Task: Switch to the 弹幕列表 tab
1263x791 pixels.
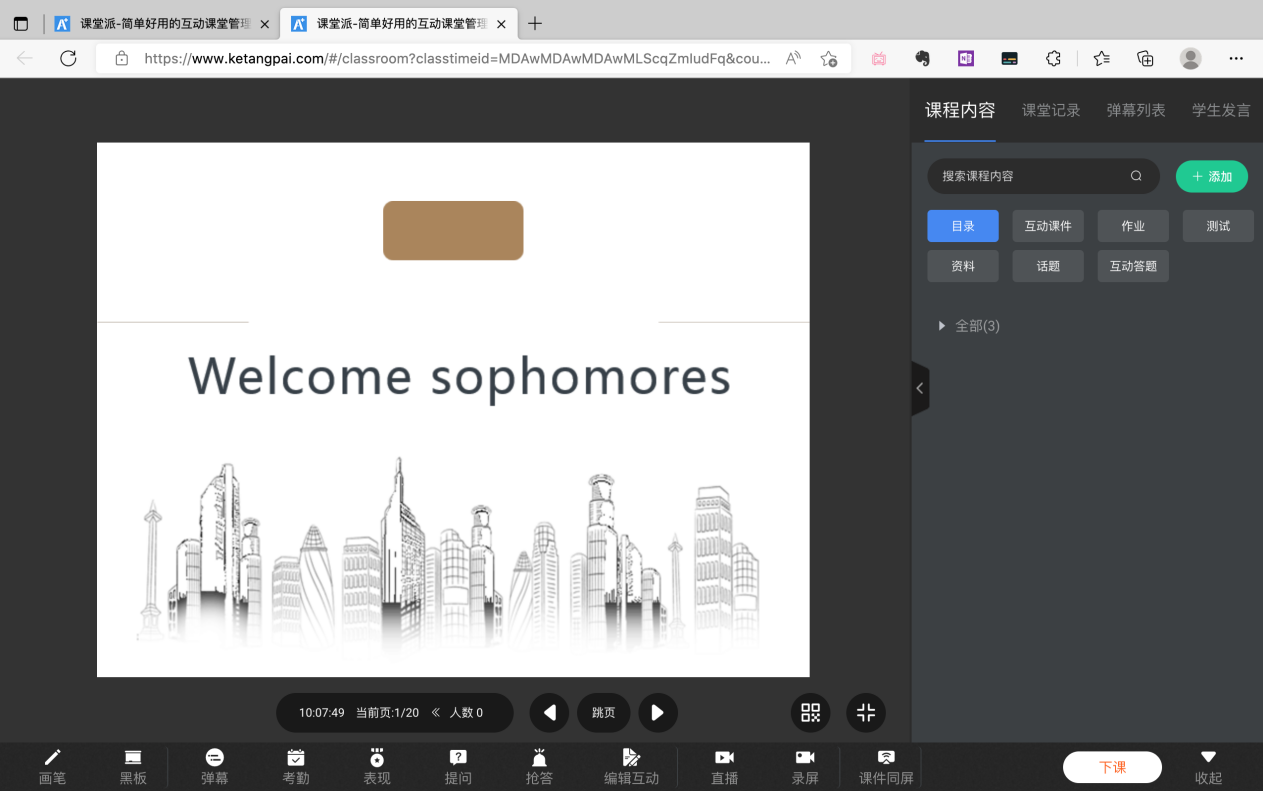Action: coord(1136,110)
